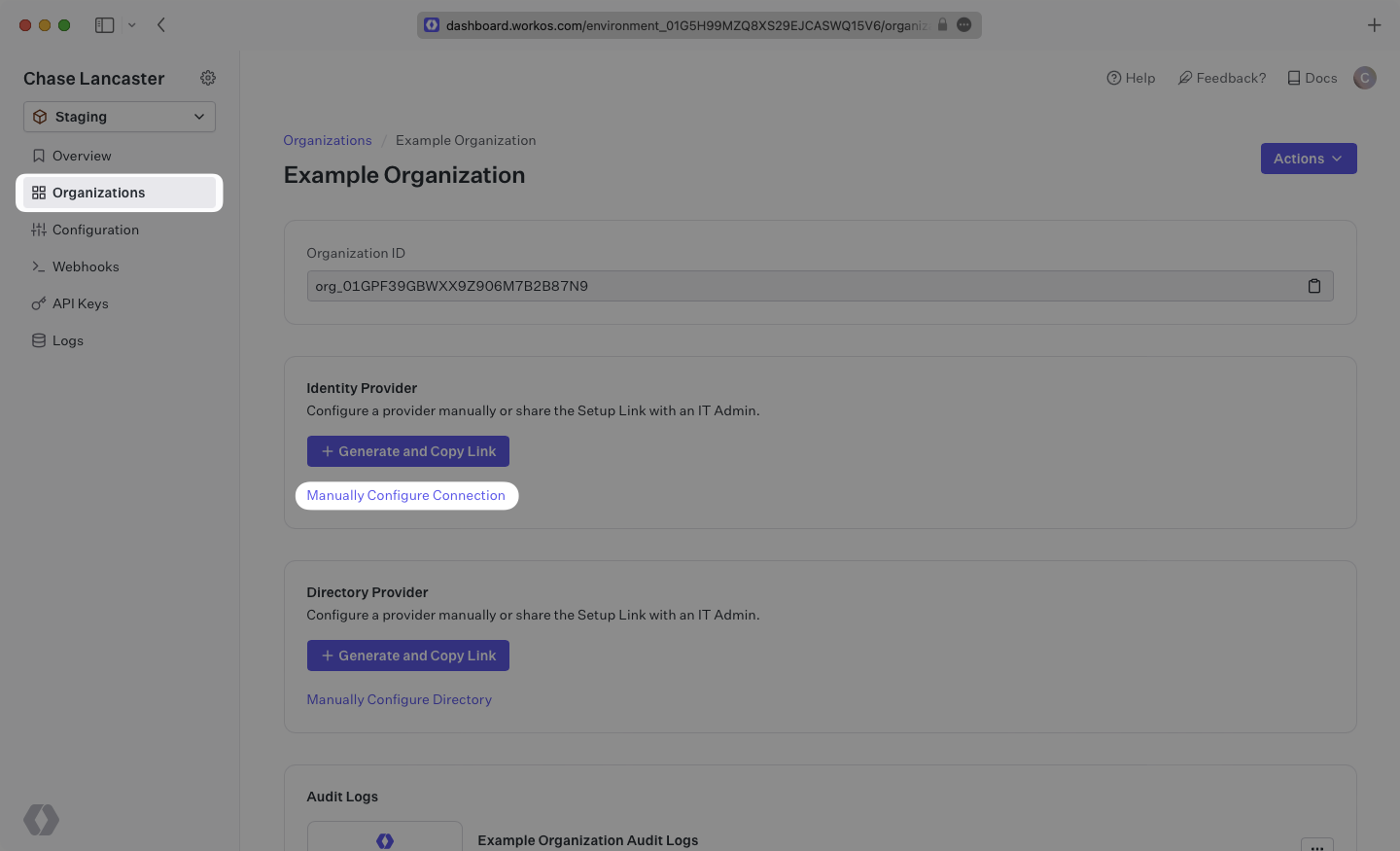
Task: Select the Organizations sidebar icon
Action: [x=39, y=192]
